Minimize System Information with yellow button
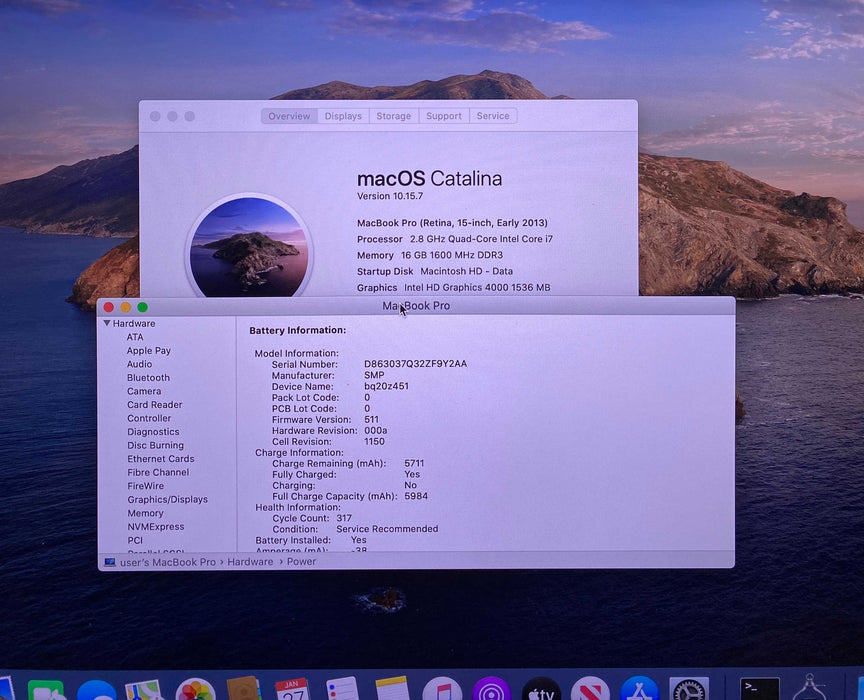This screenshot has height=700, width=864. point(126,307)
